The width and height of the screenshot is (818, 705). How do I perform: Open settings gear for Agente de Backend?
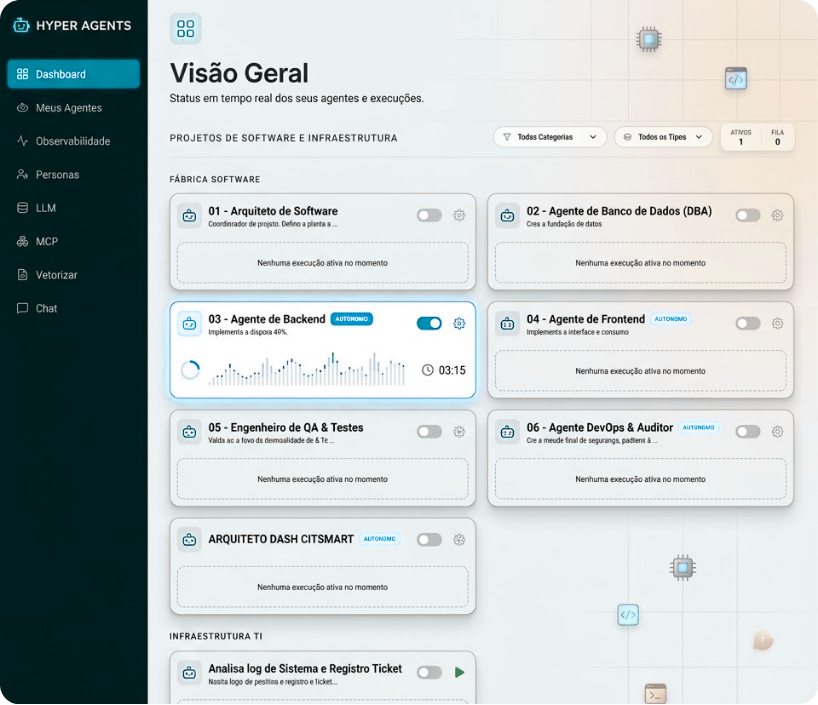(459, 323)
